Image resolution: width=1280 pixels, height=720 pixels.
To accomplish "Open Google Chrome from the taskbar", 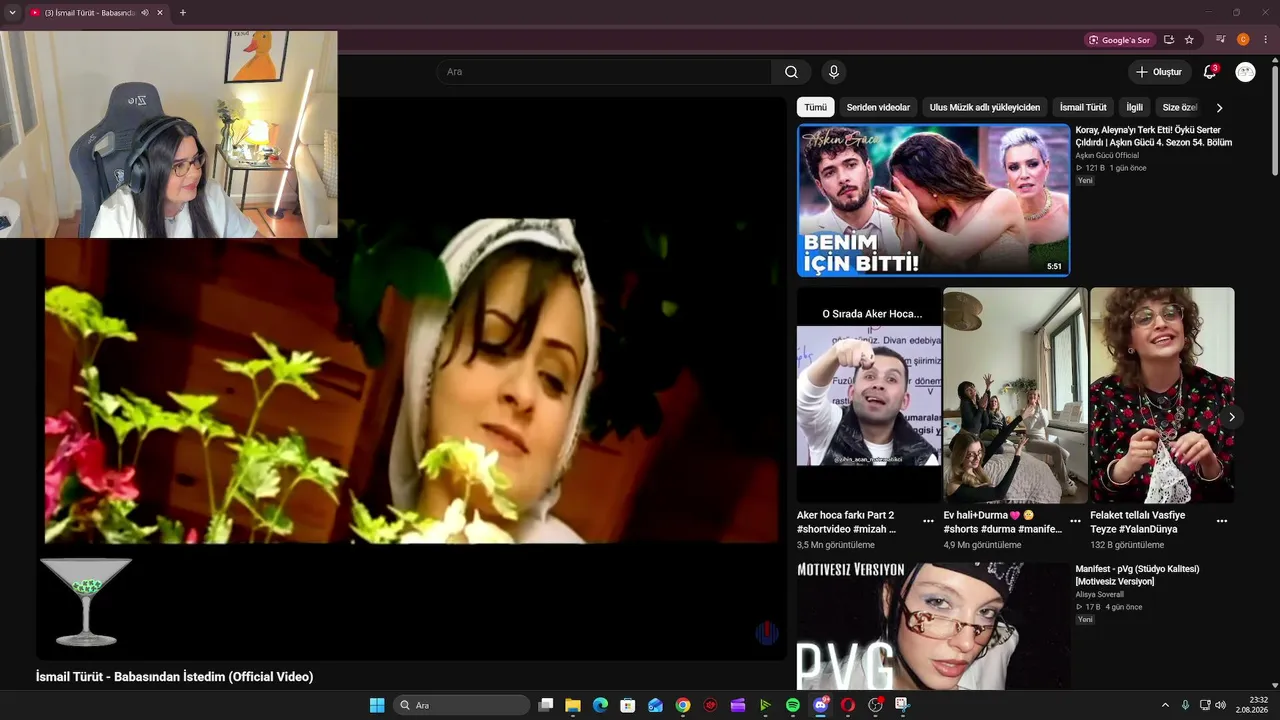I will [683, 705].
